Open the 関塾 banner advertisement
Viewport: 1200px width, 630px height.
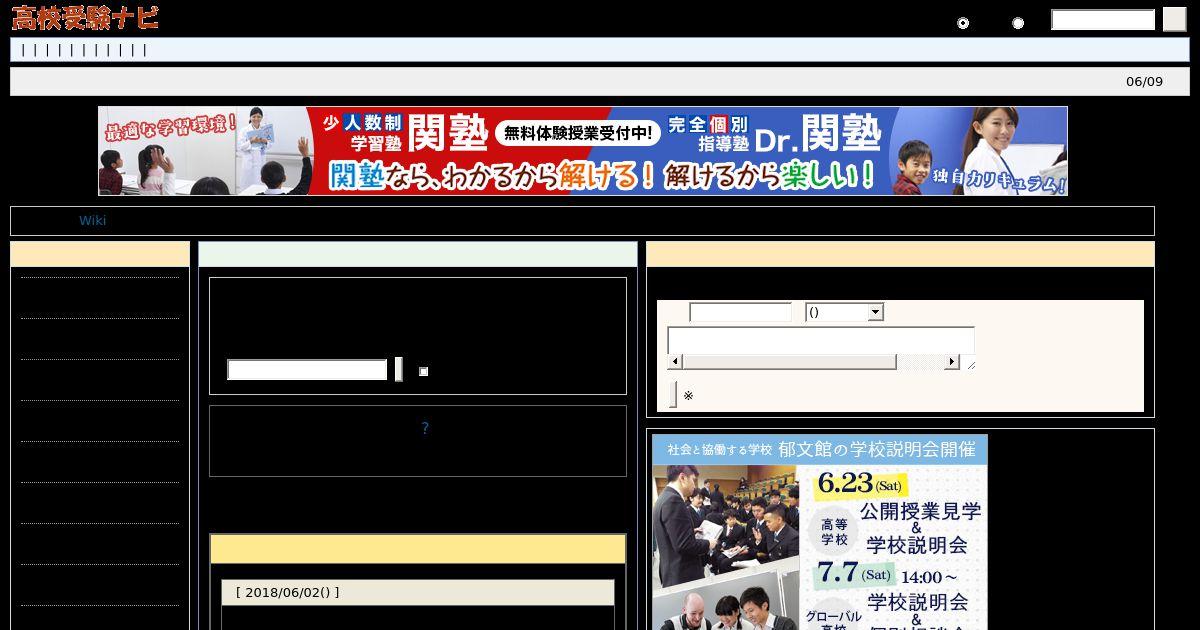click(x=583, y=151)
